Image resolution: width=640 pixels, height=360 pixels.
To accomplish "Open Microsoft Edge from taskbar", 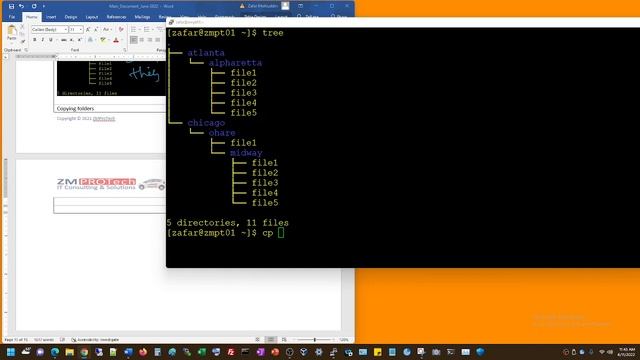I will pyautogui.click(x=55, y=352).
